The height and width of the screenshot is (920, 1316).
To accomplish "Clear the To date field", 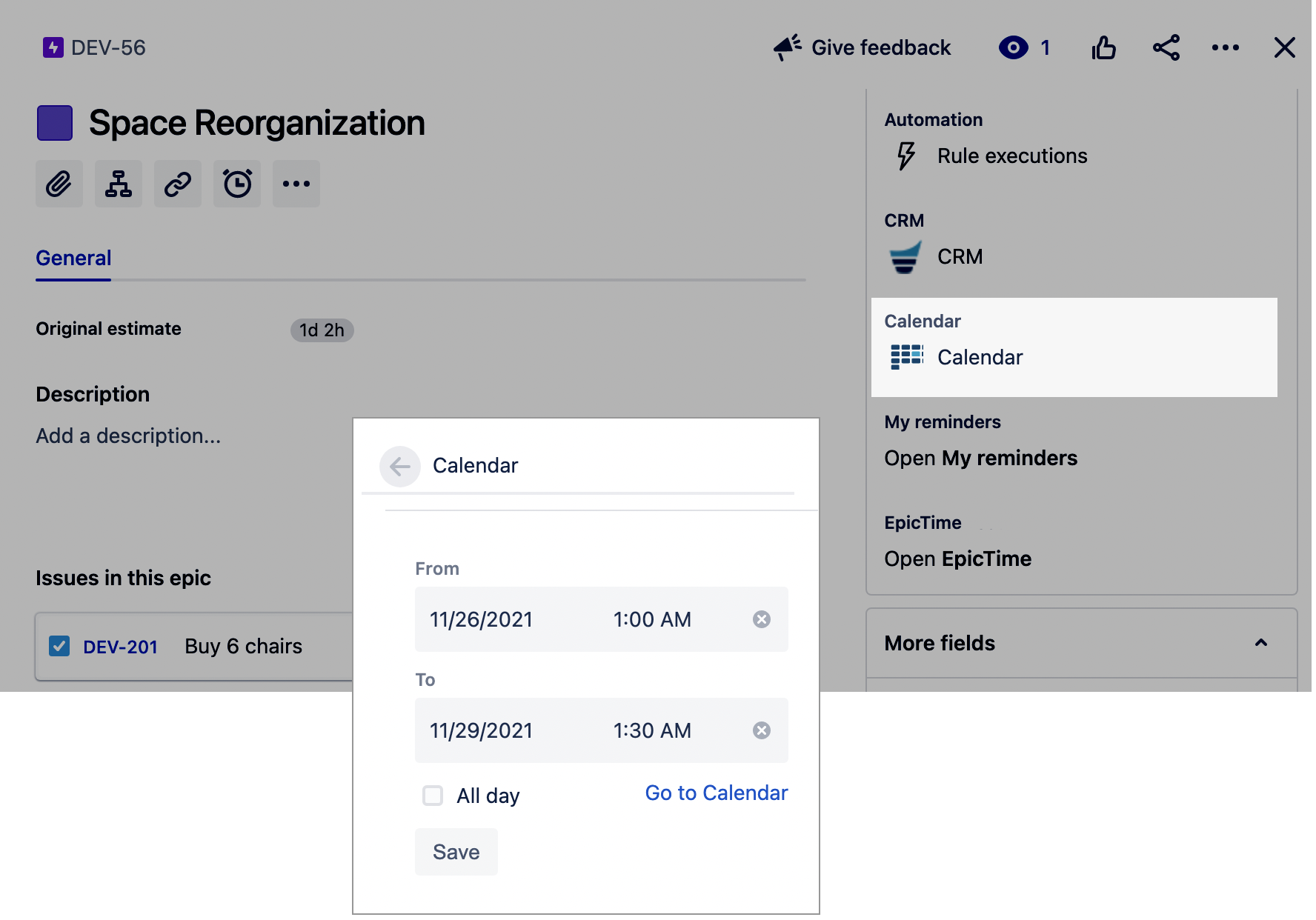I will click(x=762, y=730).
